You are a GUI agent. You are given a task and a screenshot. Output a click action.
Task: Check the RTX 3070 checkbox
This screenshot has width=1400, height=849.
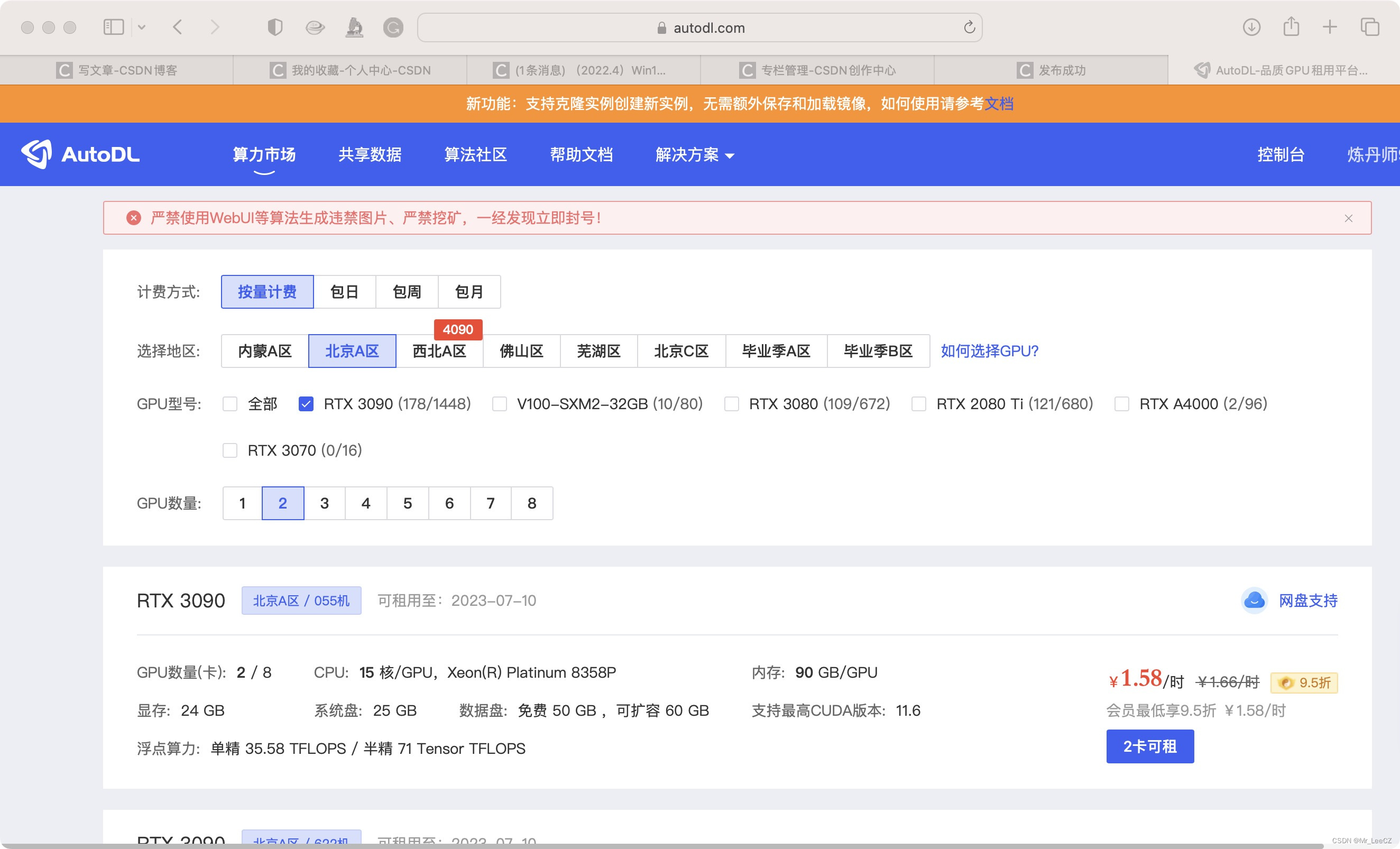(x=230, y=450)
